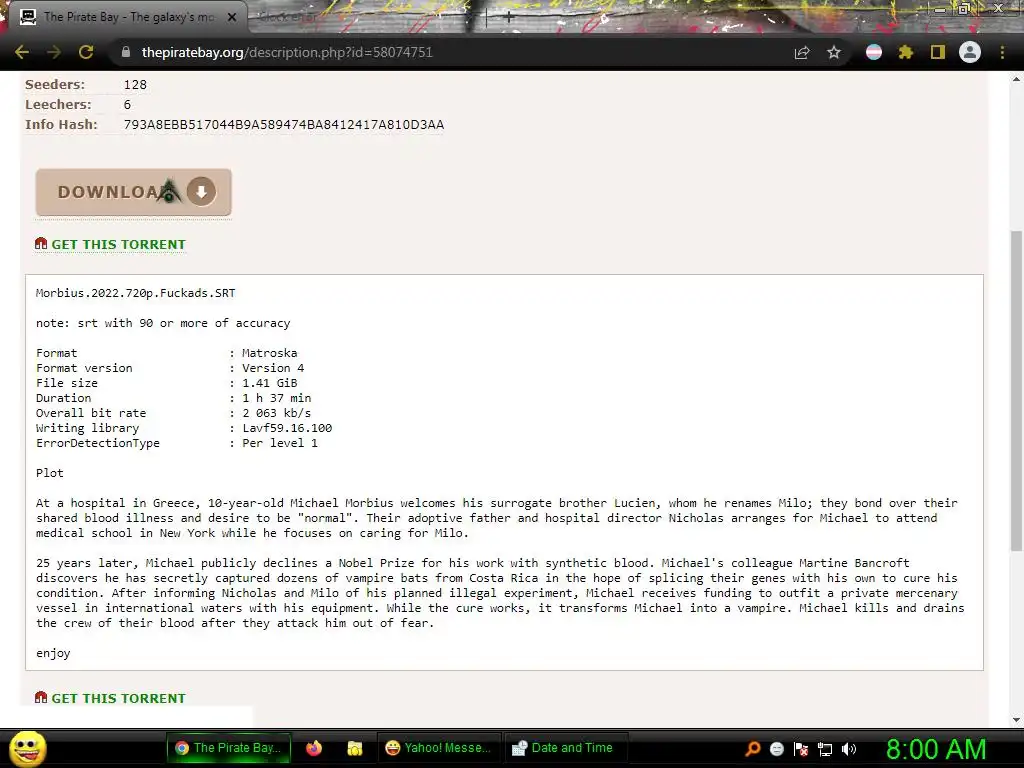Screen dimensions: 1024x768
Task: Open the Extensions puzzle menu
Action: 906,52
